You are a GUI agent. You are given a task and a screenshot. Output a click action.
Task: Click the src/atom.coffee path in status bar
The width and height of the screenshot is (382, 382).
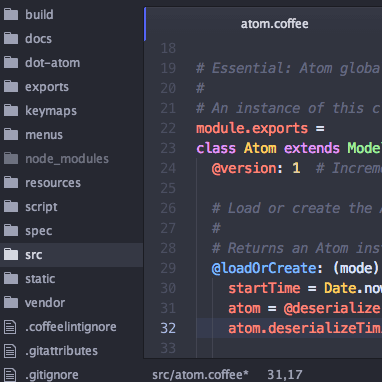[x=200, y=375]
